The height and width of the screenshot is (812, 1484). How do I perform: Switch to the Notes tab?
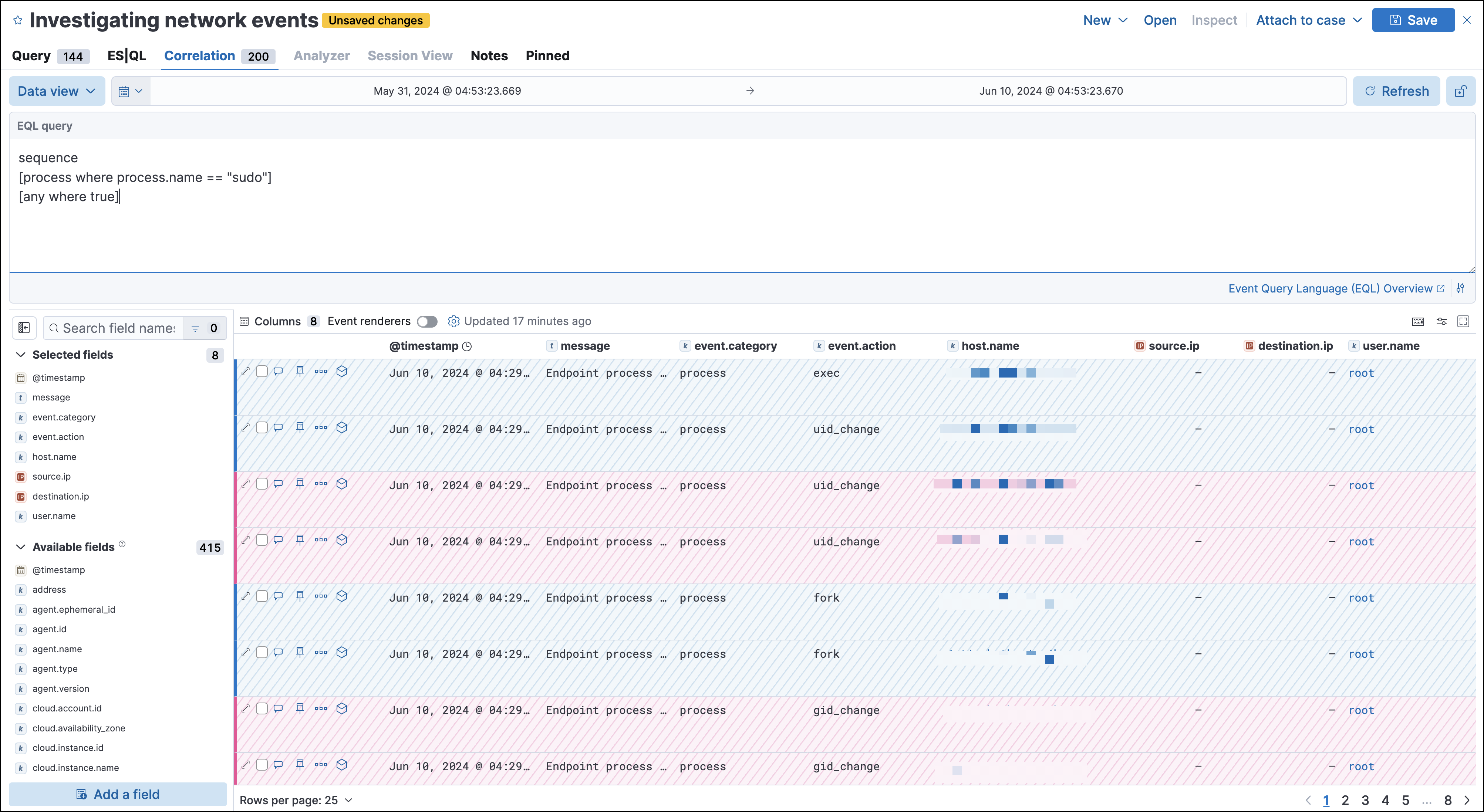[489, 56]
